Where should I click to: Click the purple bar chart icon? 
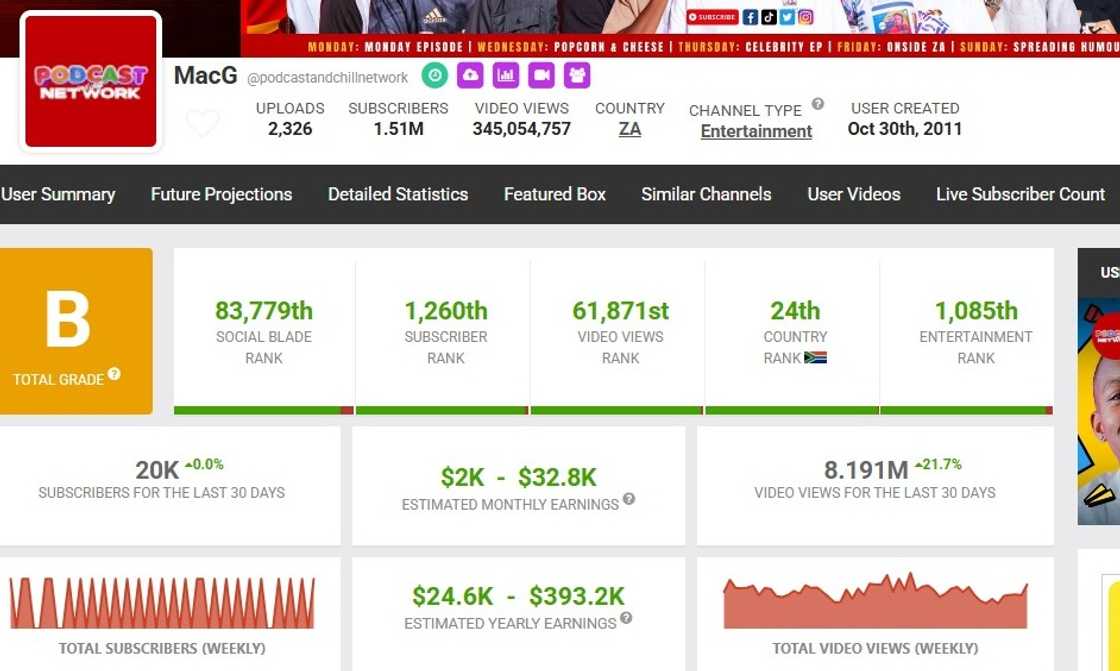(x=506, y=75)
